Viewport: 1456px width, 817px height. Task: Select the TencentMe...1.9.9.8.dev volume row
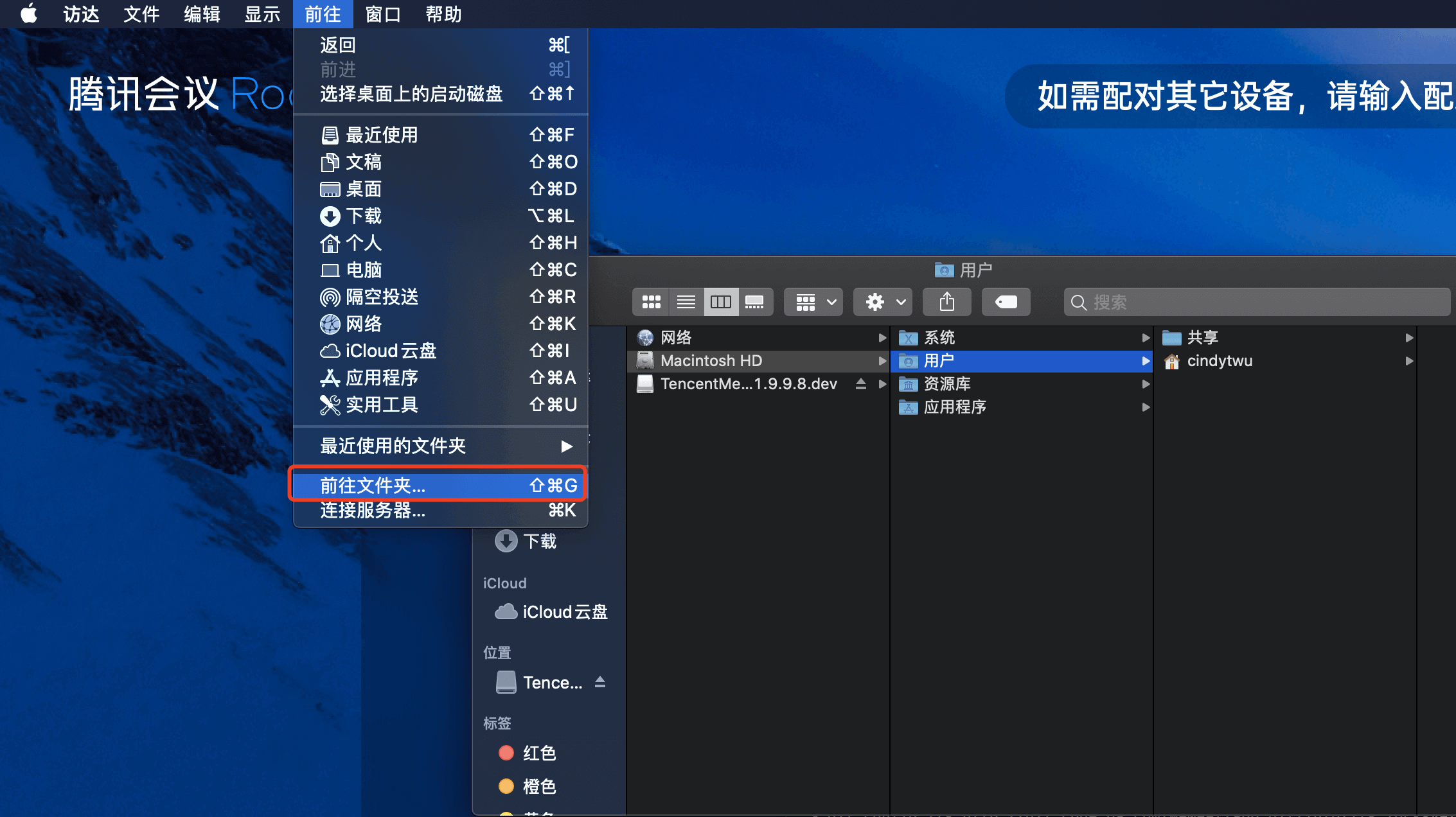click(x=758, y=383)
